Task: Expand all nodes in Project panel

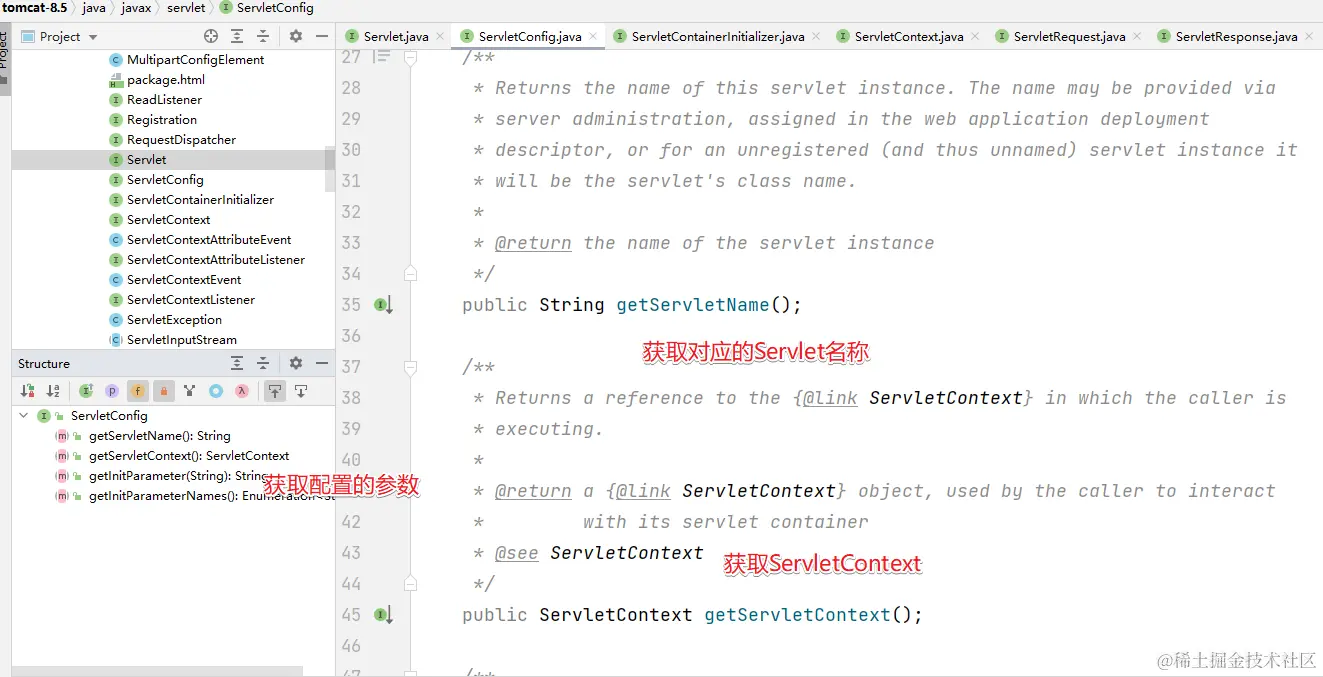Action: click(x=237, y=36)
